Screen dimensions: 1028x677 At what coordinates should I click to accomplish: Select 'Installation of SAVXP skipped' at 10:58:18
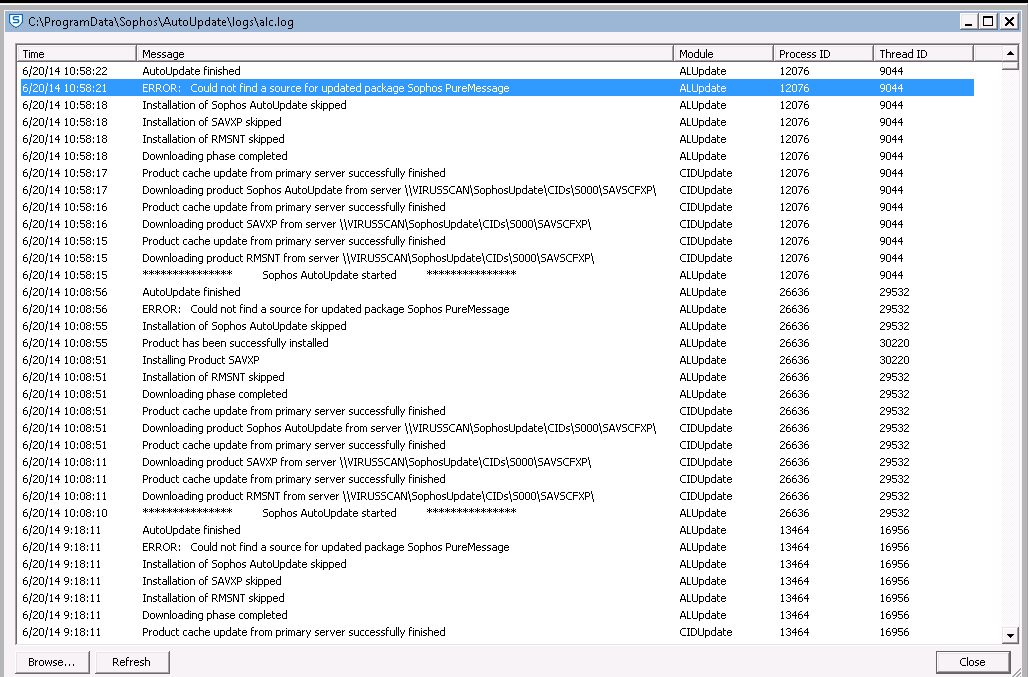tap(497, 122)
